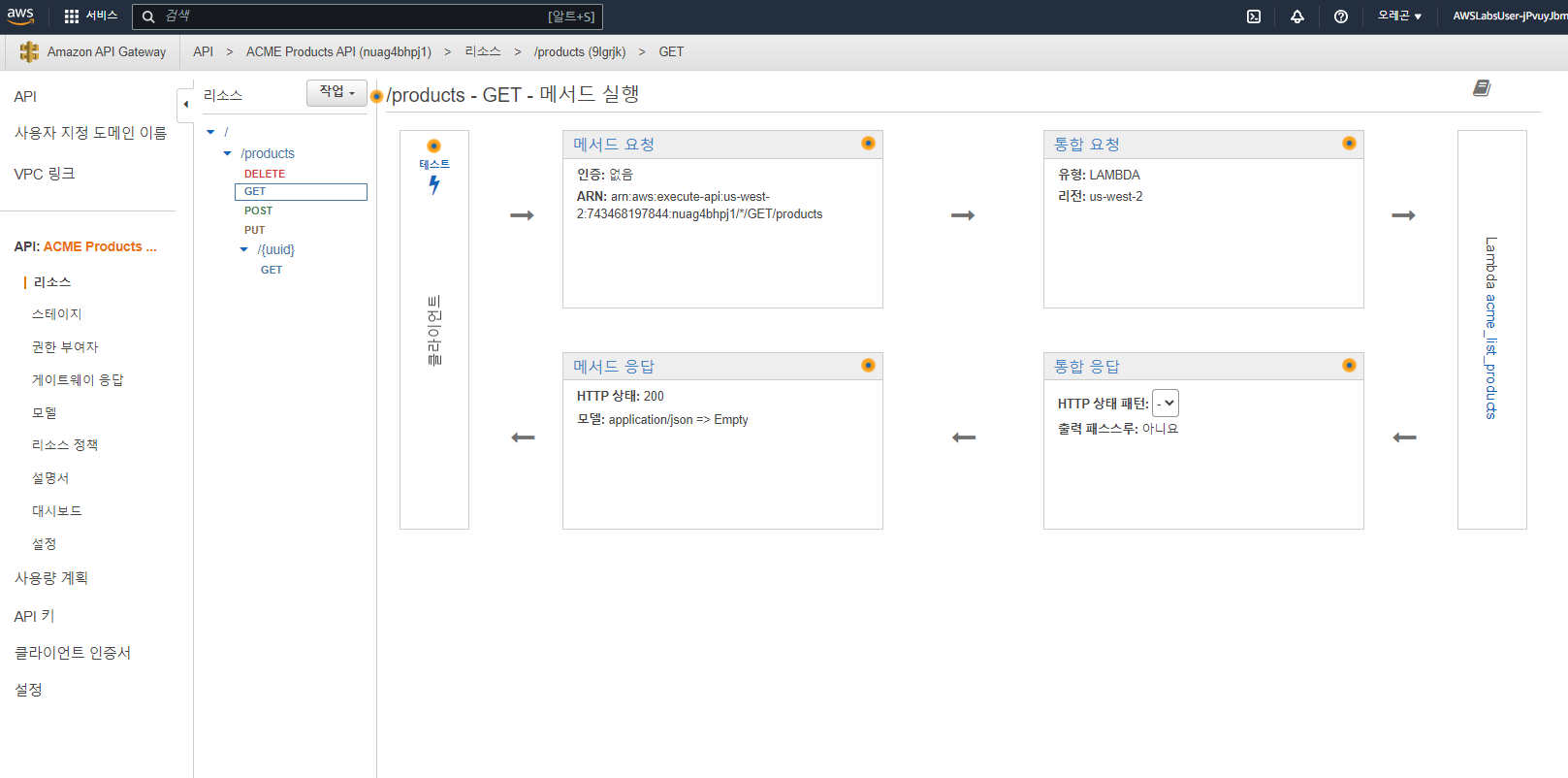Open 통합 응답 settings link

(1087, 367)
